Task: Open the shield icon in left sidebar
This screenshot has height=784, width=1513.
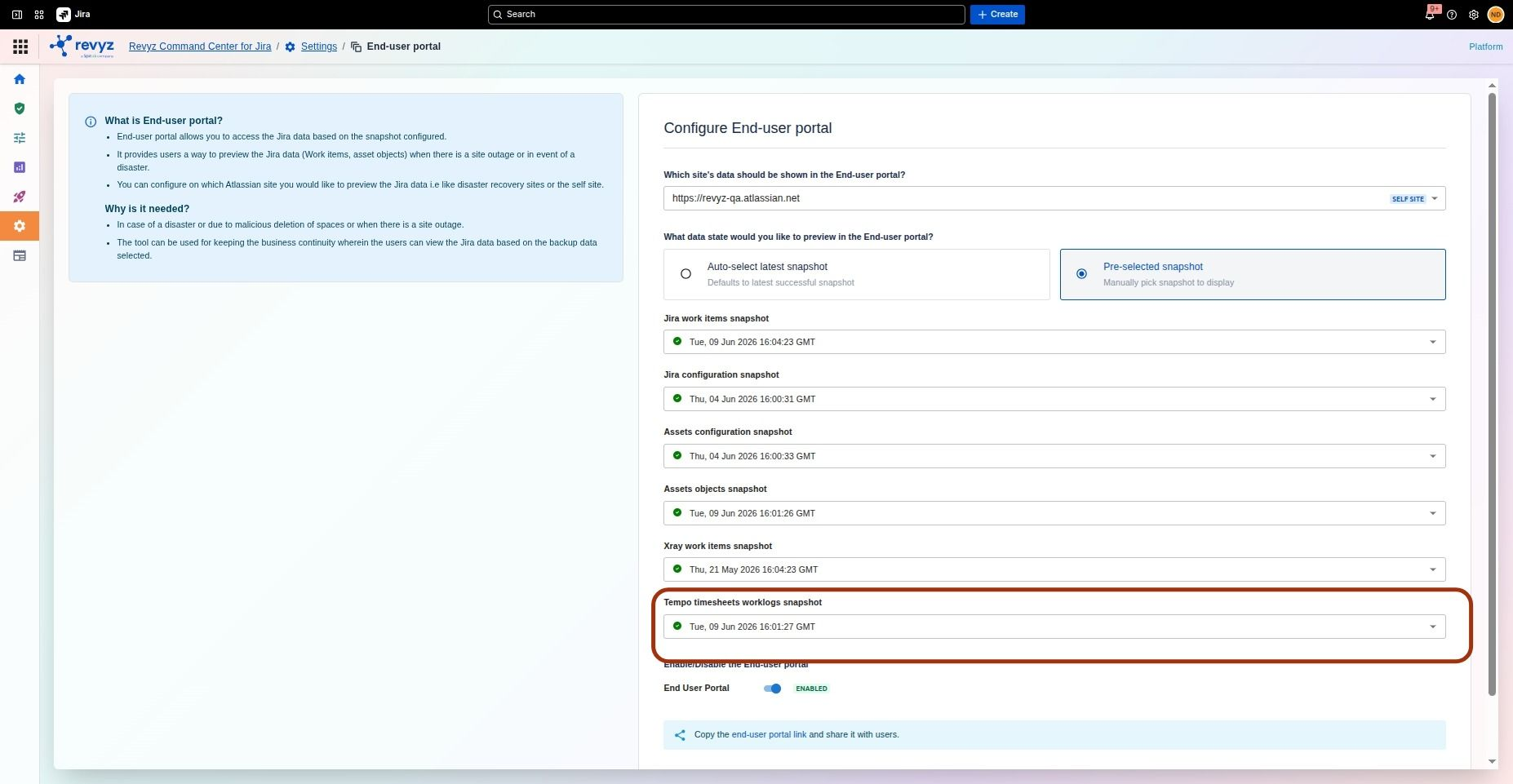Action: coord(20,109)
